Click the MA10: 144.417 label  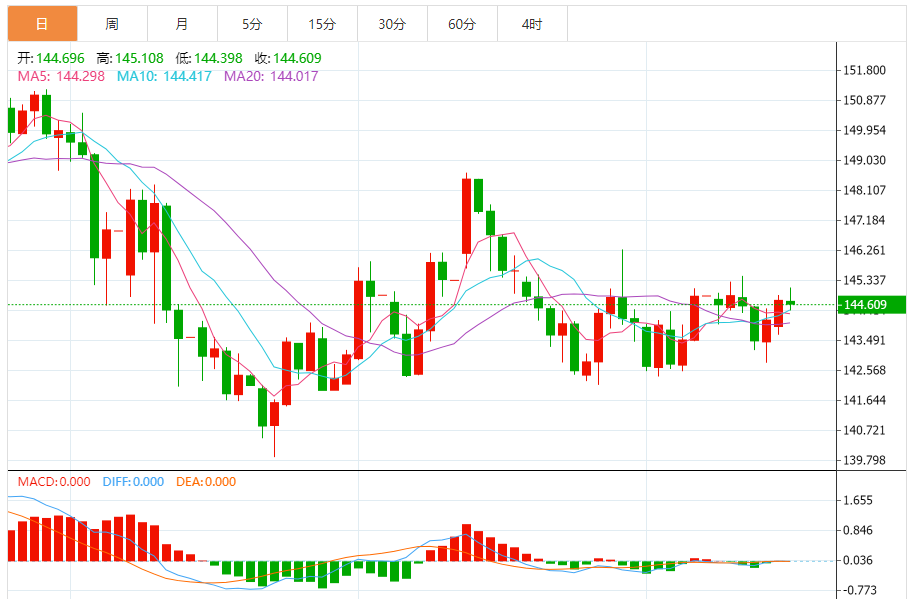[164, 76]
